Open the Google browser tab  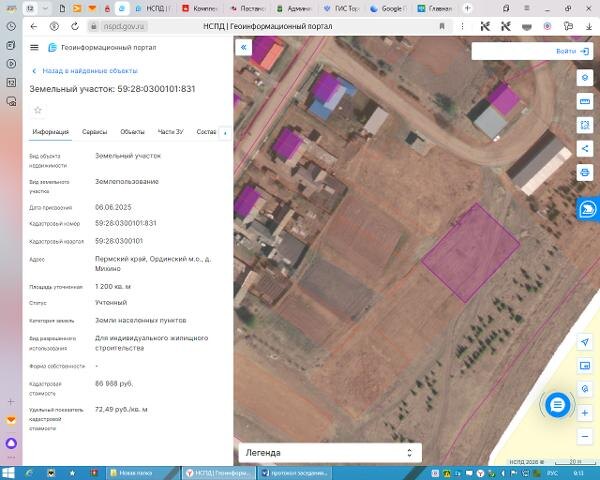click(388, 8)
